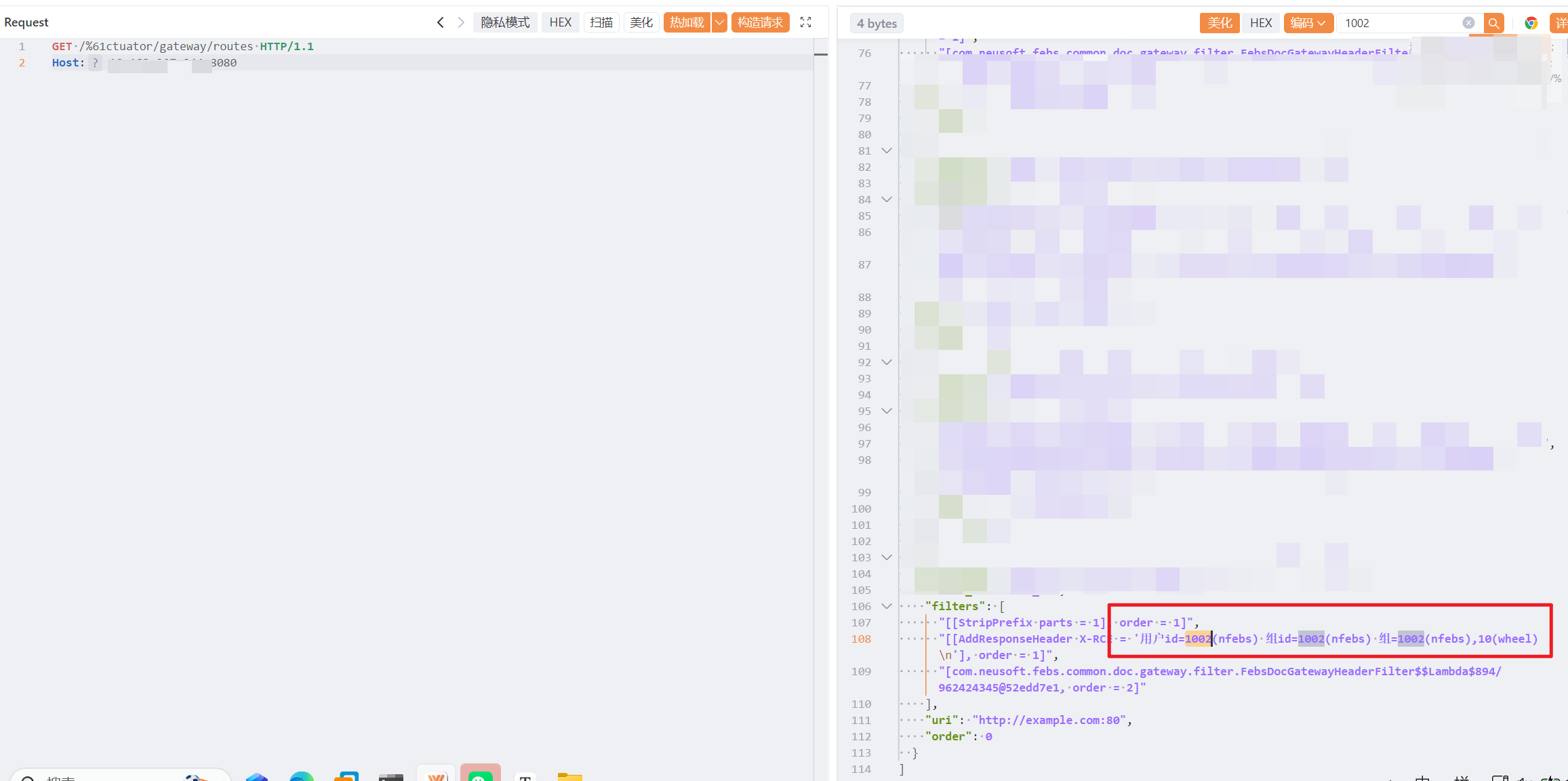Click the highlighted 1002 after 用户id=

pos(1198,639)
